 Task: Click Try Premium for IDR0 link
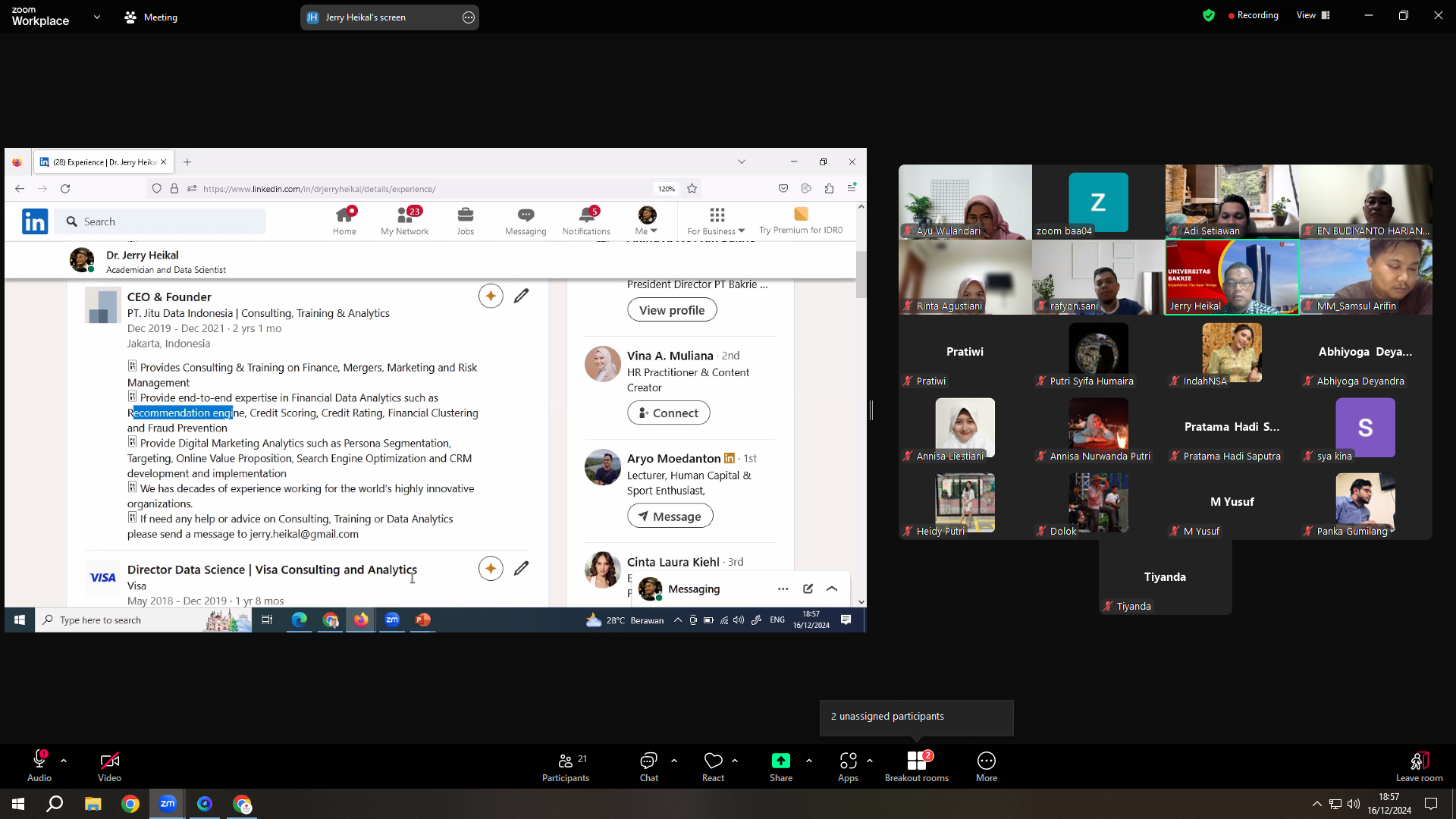[x=801, y=221]
